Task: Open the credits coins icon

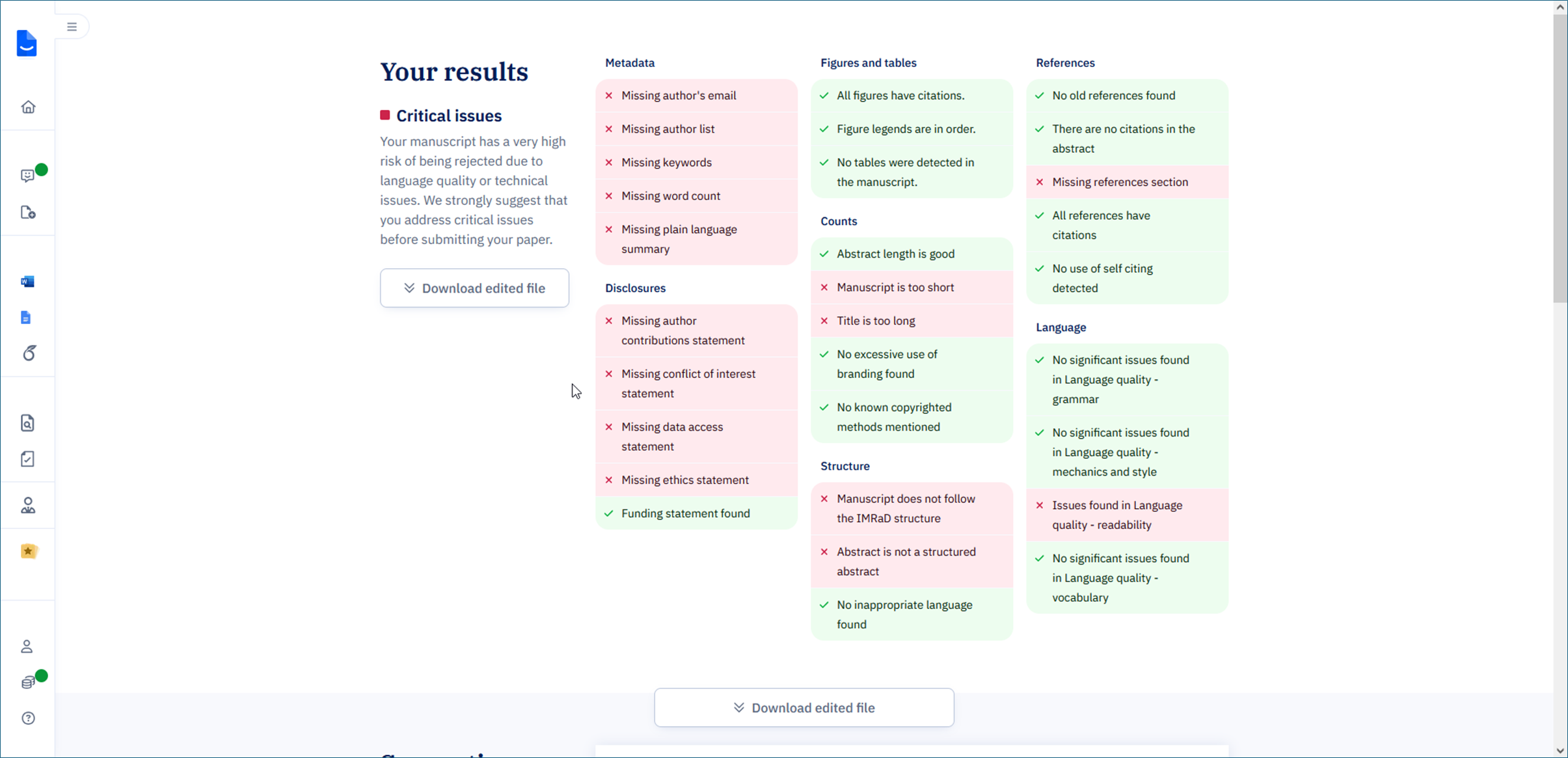Action: [28, 683]
